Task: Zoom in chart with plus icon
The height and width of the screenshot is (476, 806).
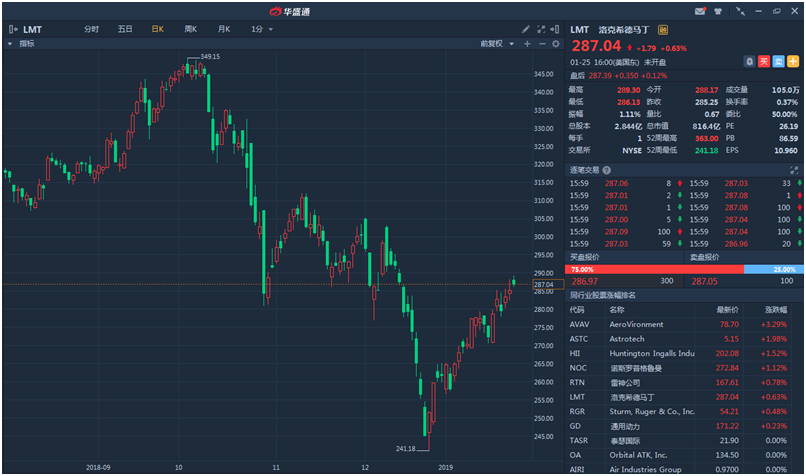Action: [x=527, y=44]
